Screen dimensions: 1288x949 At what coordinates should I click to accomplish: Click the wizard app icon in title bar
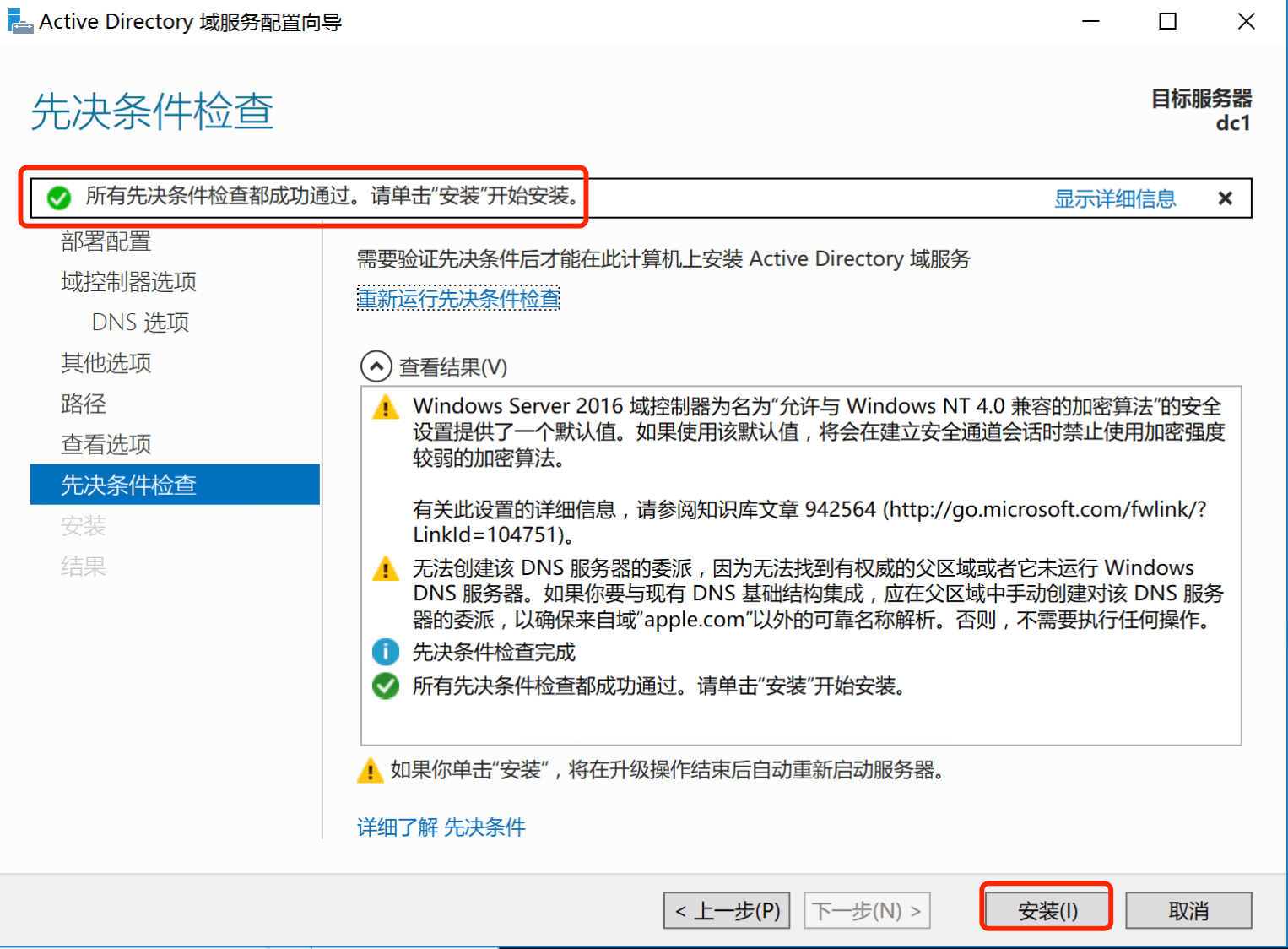pyautogui.click(x=19, y=21)
